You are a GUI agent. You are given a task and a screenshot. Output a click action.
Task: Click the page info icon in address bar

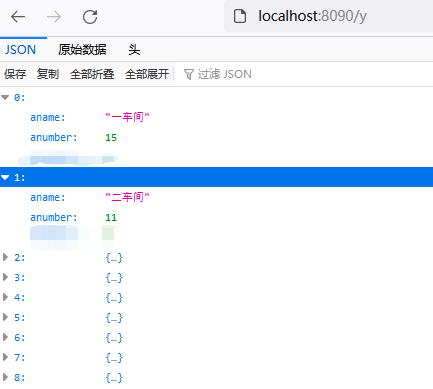[240, 16]
